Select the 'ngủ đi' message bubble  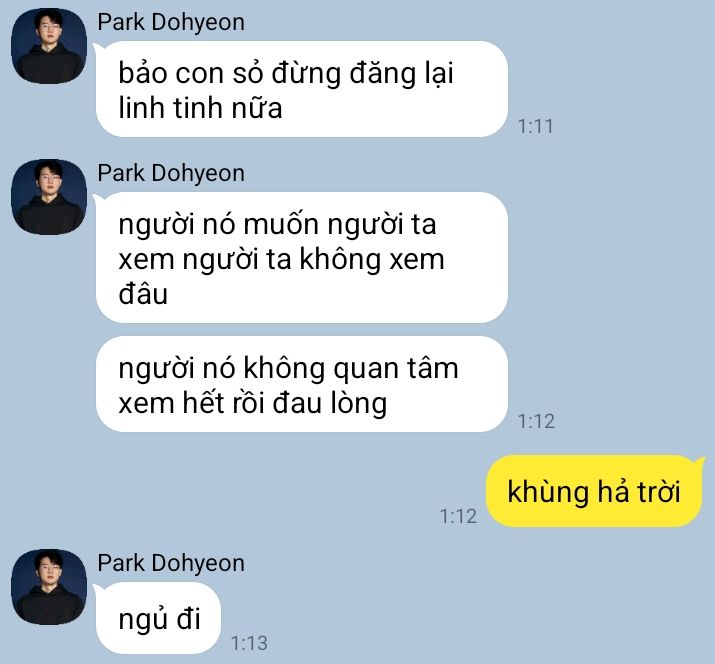click(158, 618)
